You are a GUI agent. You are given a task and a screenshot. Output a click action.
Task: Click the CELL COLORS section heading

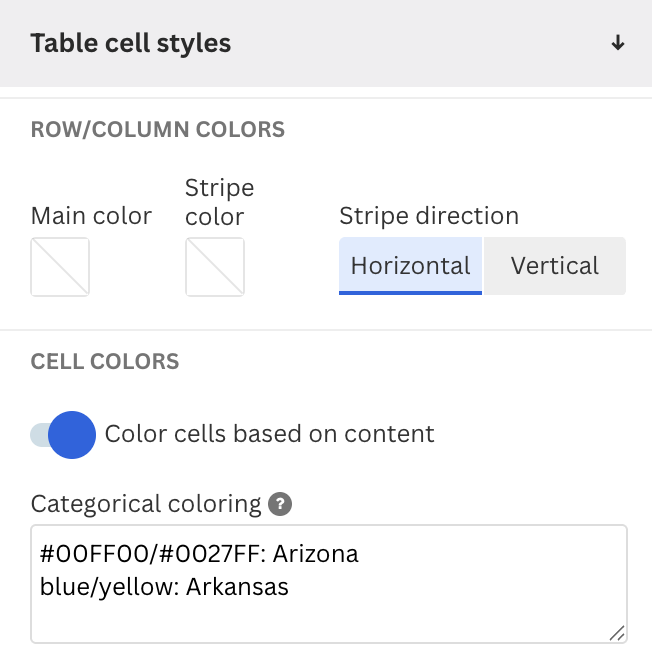[105, 362]
